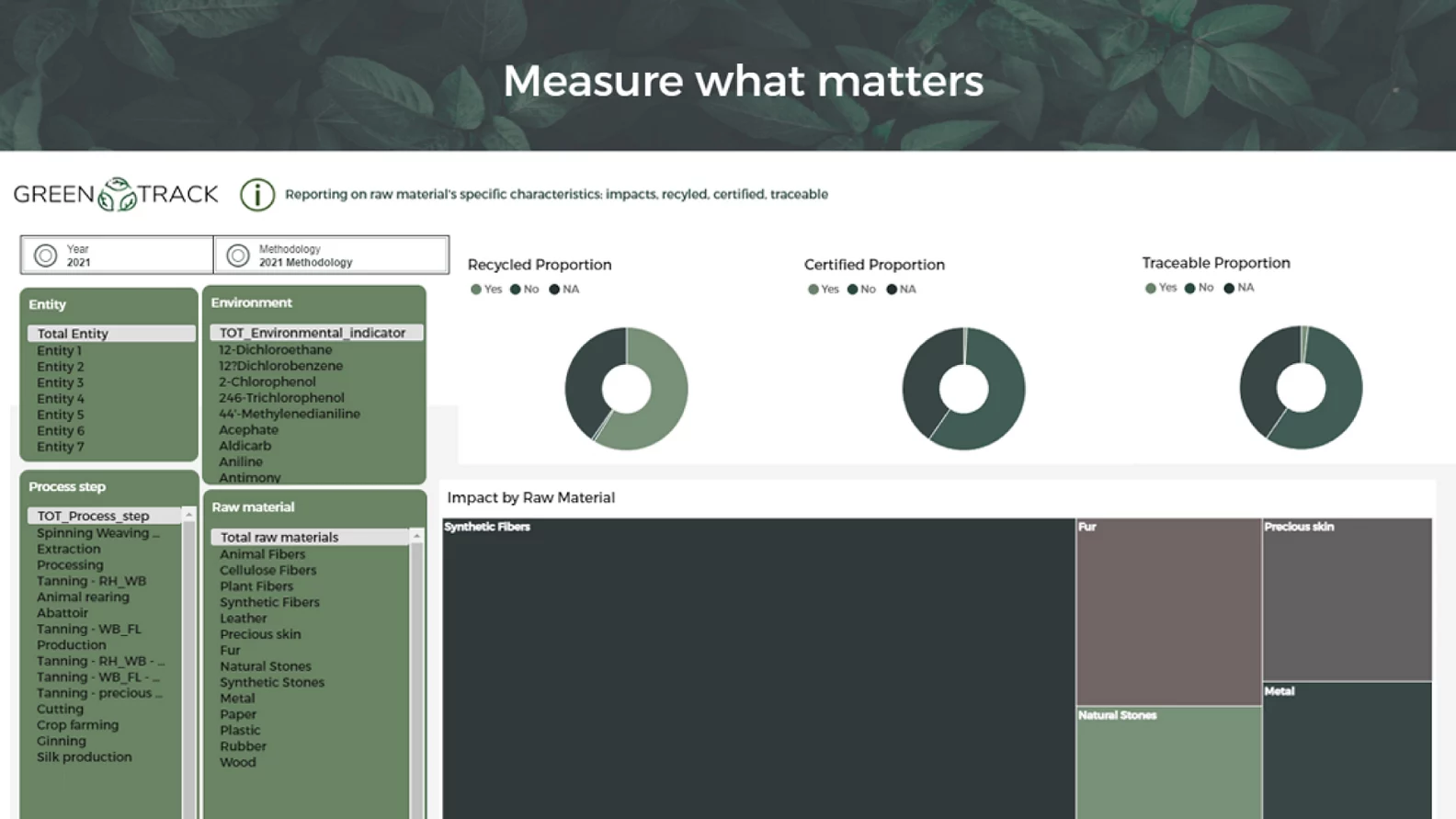Click the info icon beside GreenTrack logo
Image resolution: width=1456 pixels, height=819 pixels.
(x=257, y=194)
